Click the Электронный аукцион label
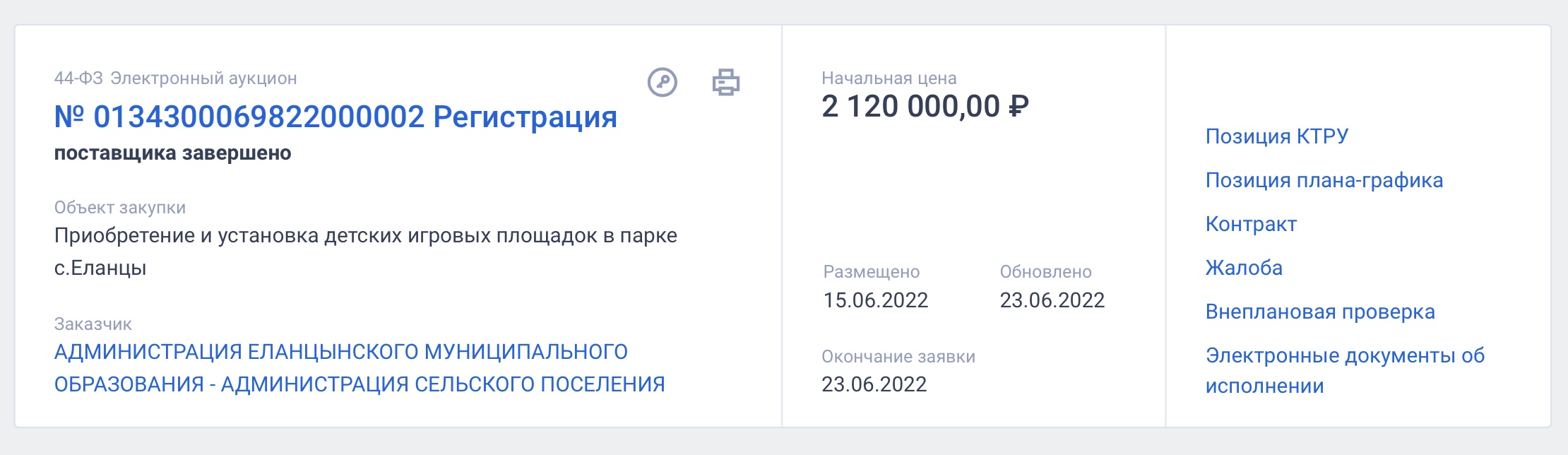1568x455 pixels. [x=203, y=78]
